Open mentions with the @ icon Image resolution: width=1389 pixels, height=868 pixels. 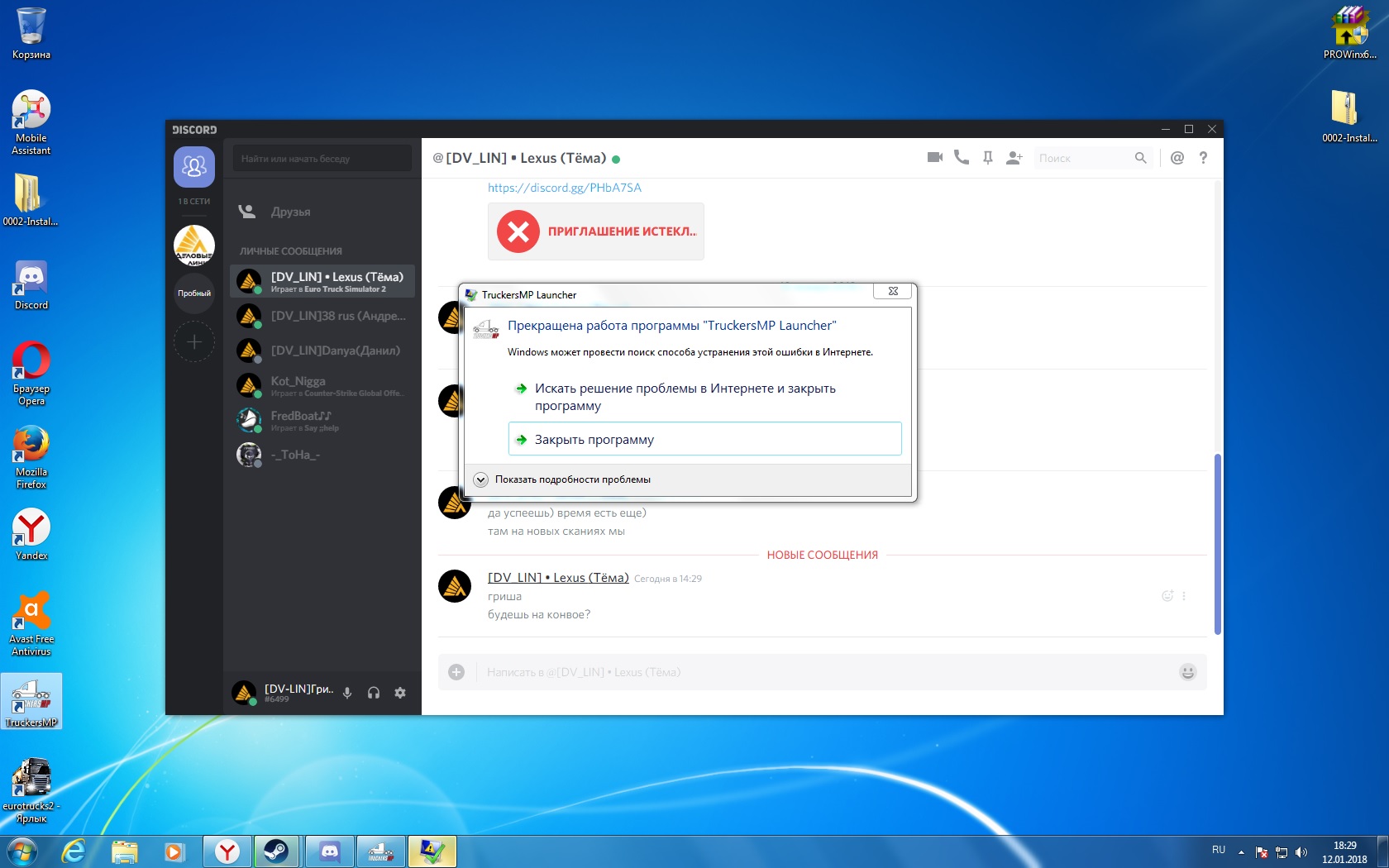[1177, 157]
